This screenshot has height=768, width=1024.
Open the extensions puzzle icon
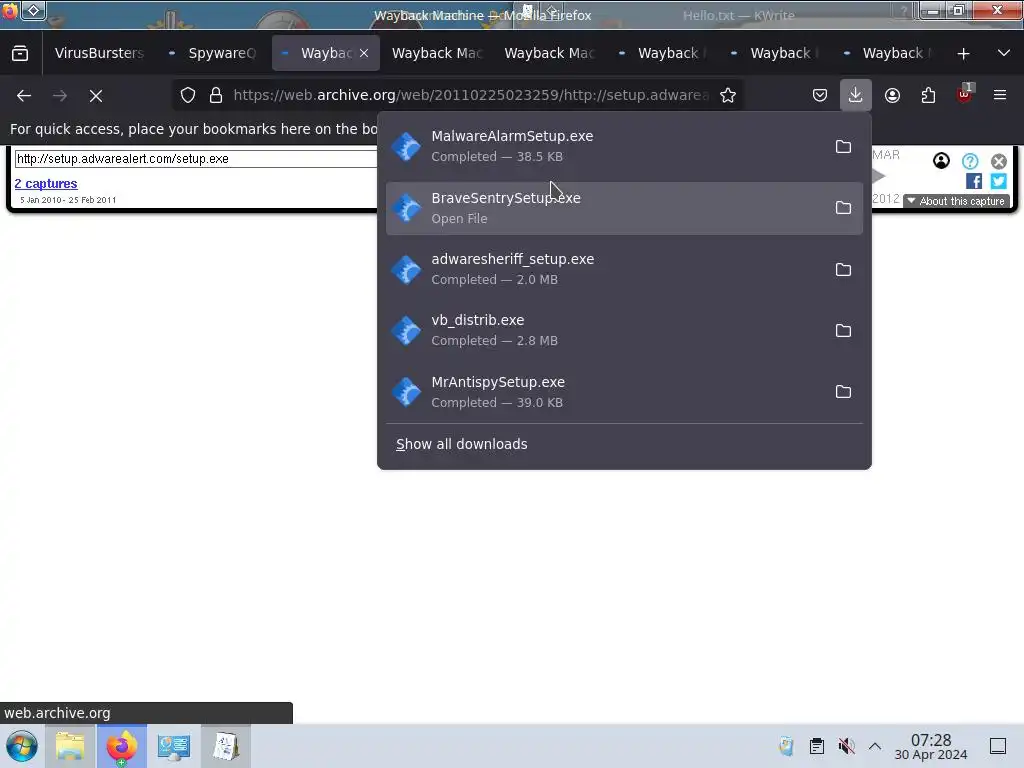tap(928, 95)
